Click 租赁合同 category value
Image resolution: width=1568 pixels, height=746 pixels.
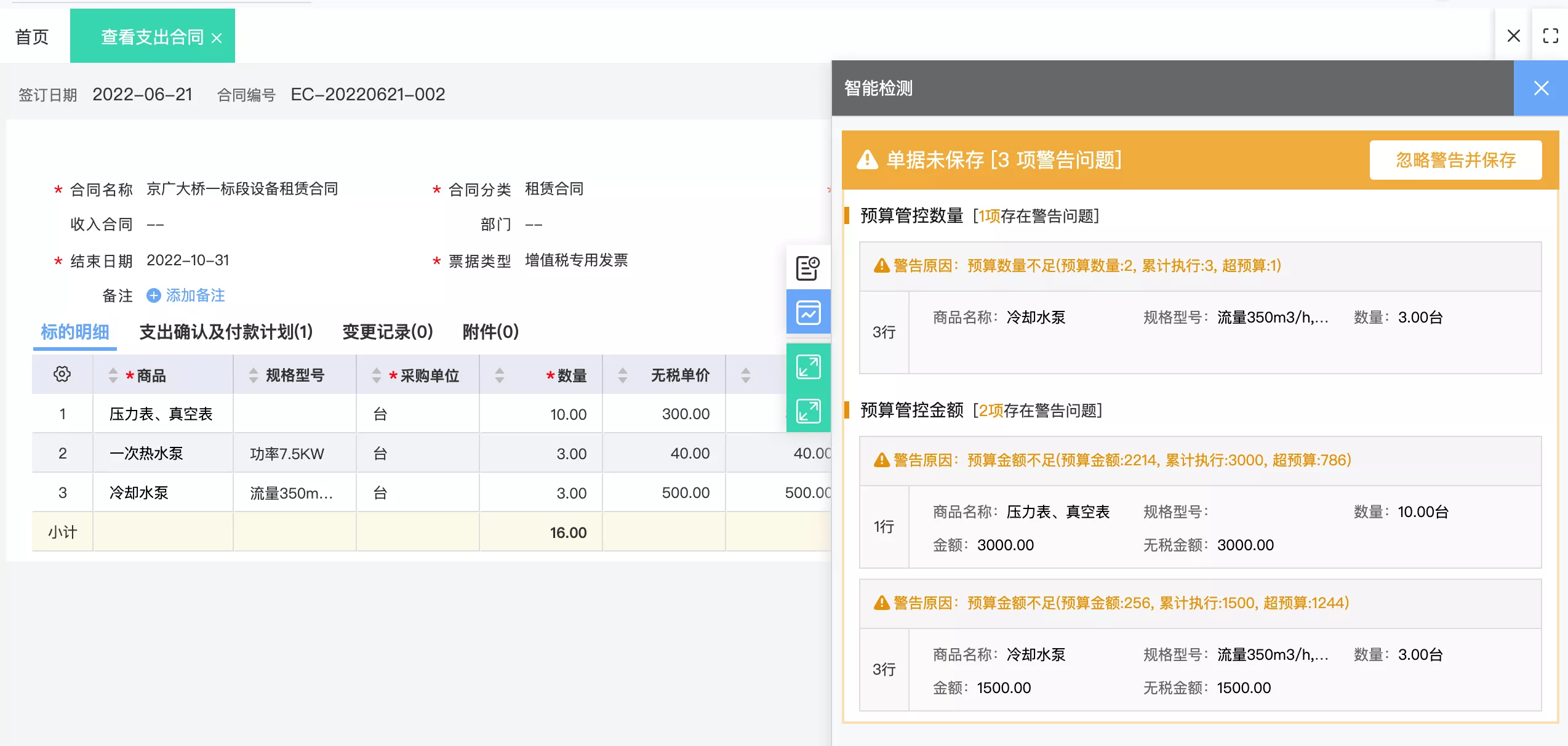tap(554, 189)
